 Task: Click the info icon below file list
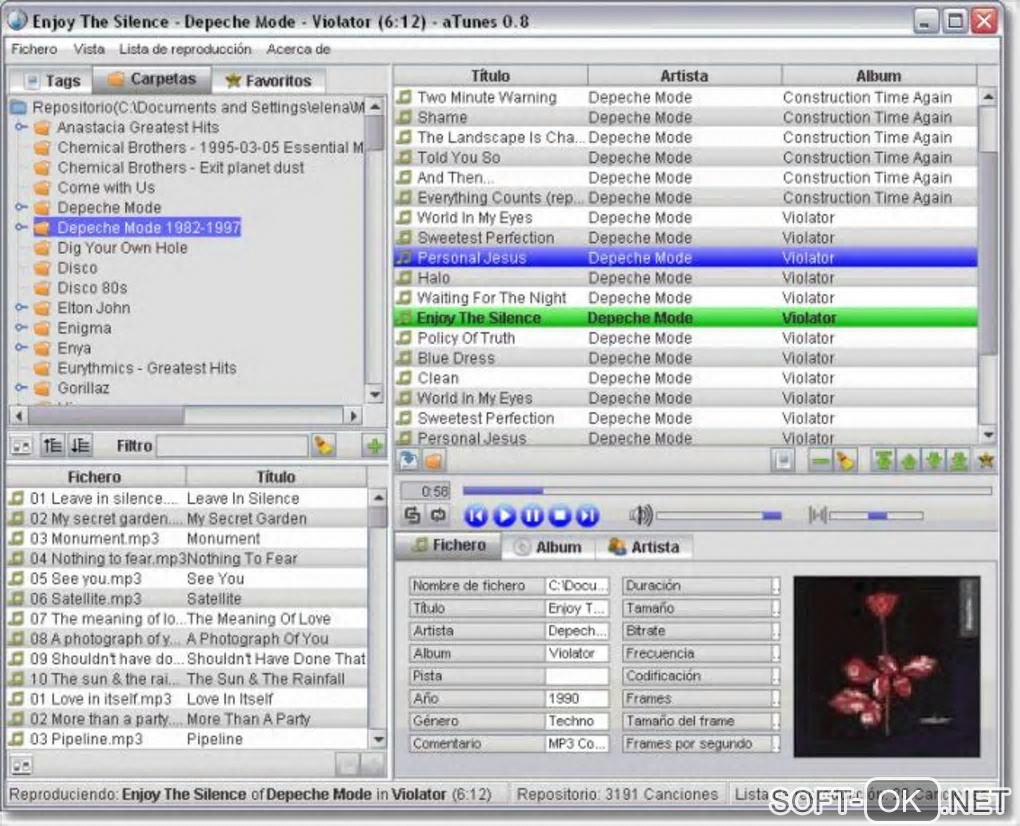[x=22, y=766]
